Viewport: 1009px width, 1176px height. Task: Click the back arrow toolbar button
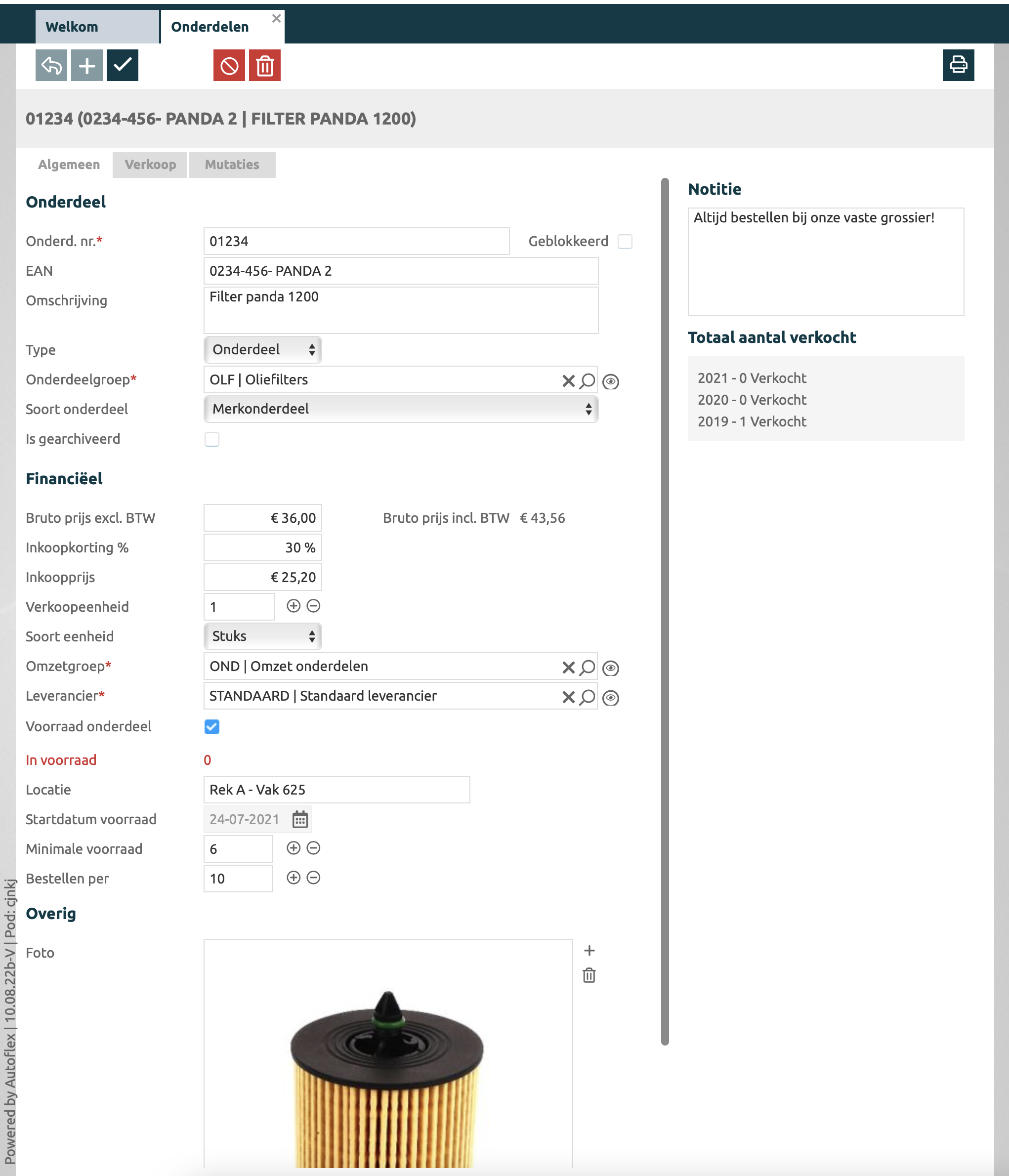[x=51, y=65]
